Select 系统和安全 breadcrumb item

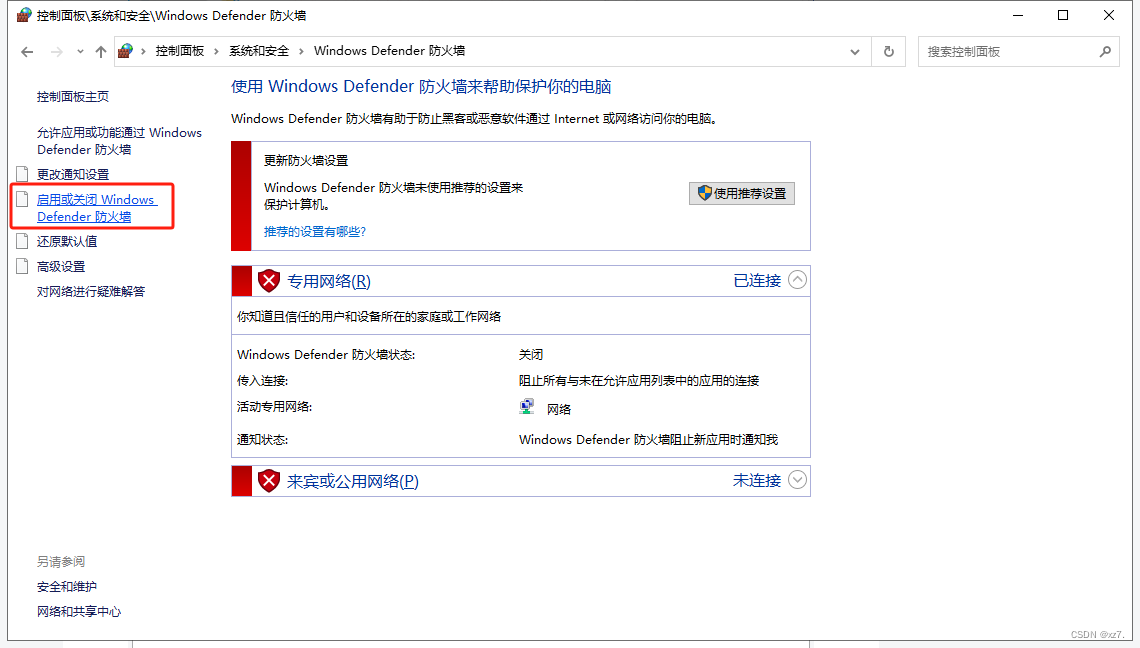[259, 51]
